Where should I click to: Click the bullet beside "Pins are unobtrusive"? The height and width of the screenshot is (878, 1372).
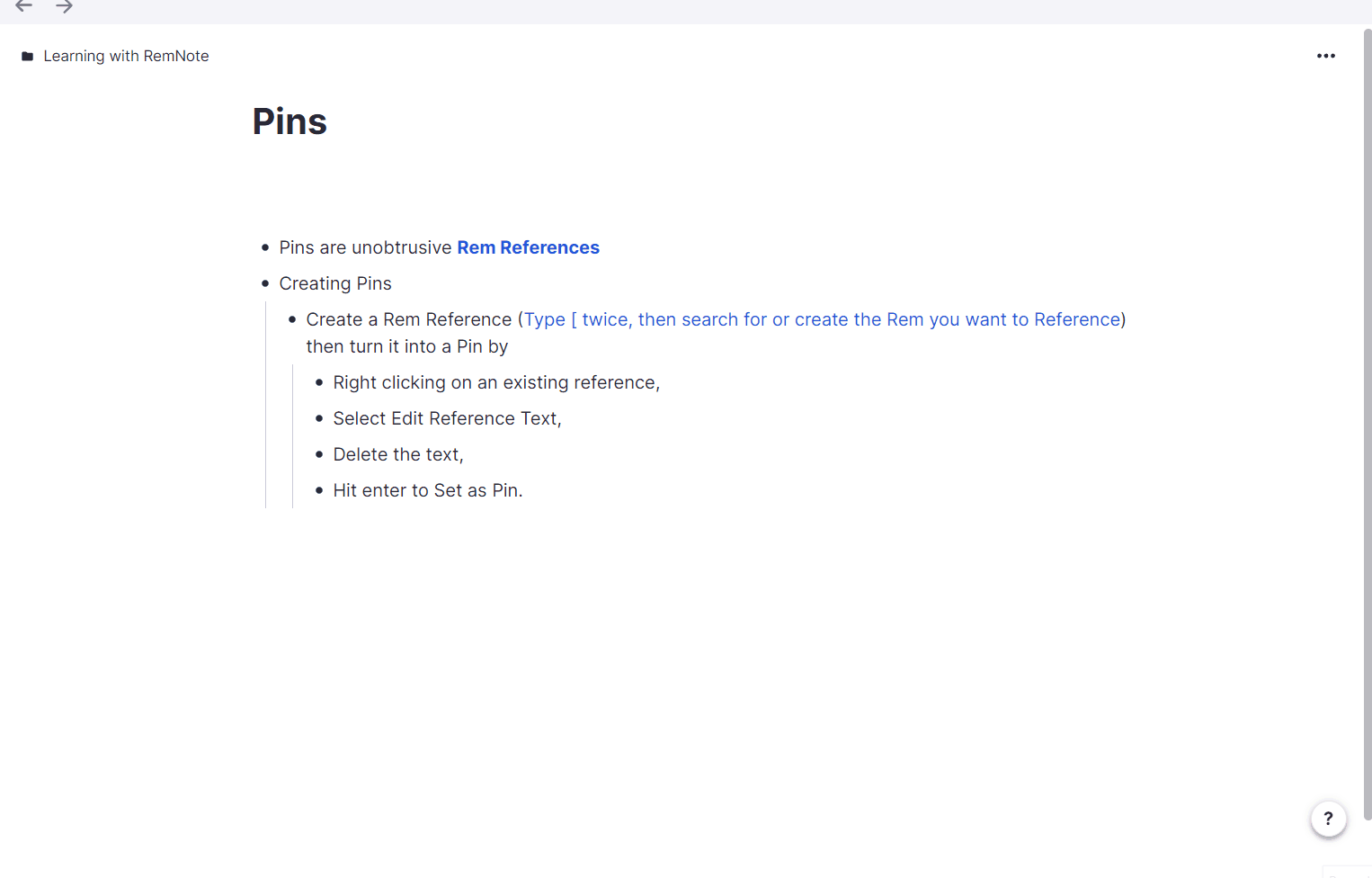pos(265,247)
